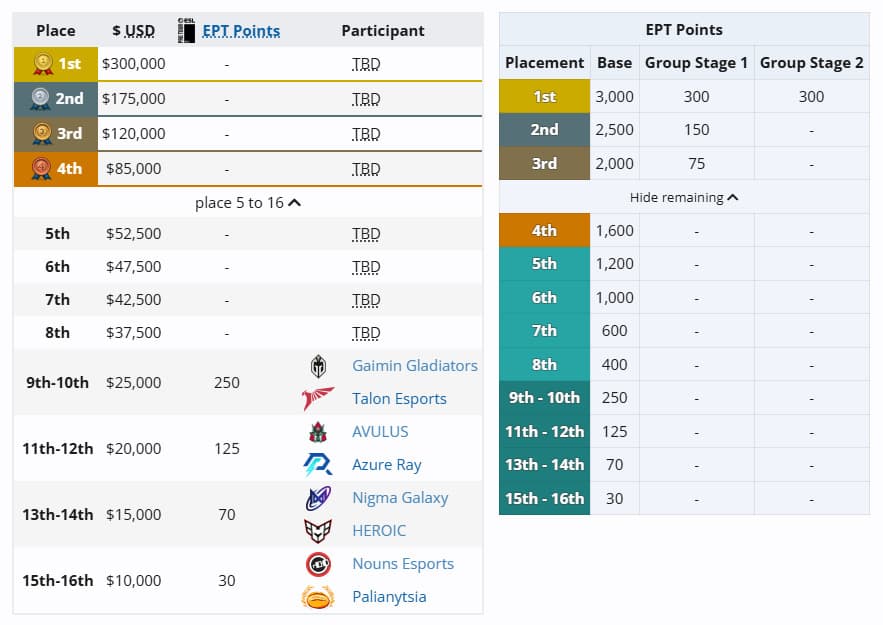Click the 'Group Stage 2' column header
Screen dimensions: 883x625
tap(811, 62)
